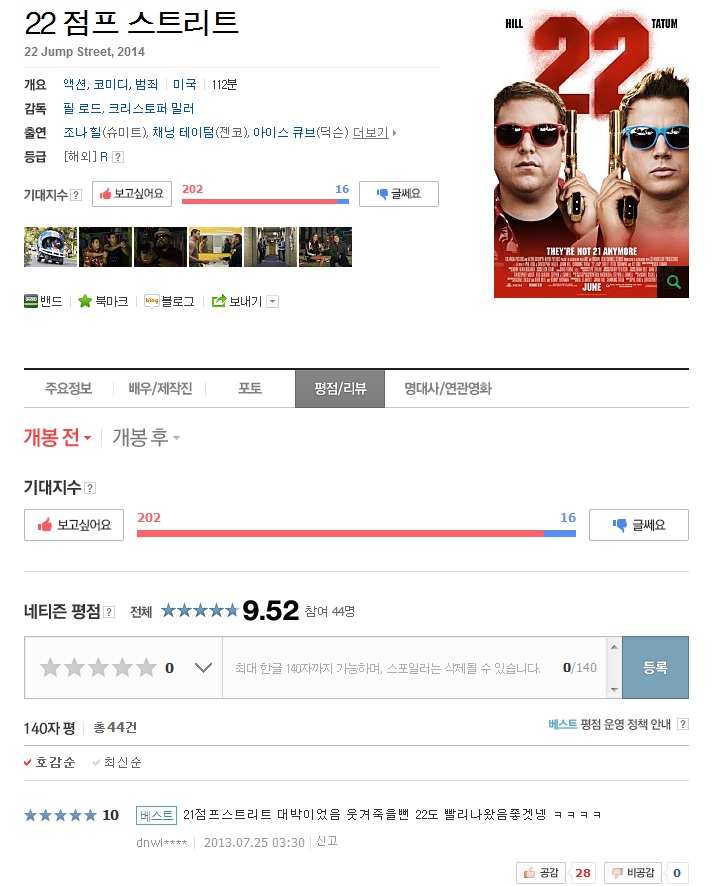Click the 공감 thumbs-up on the best review

pos(541,873)
